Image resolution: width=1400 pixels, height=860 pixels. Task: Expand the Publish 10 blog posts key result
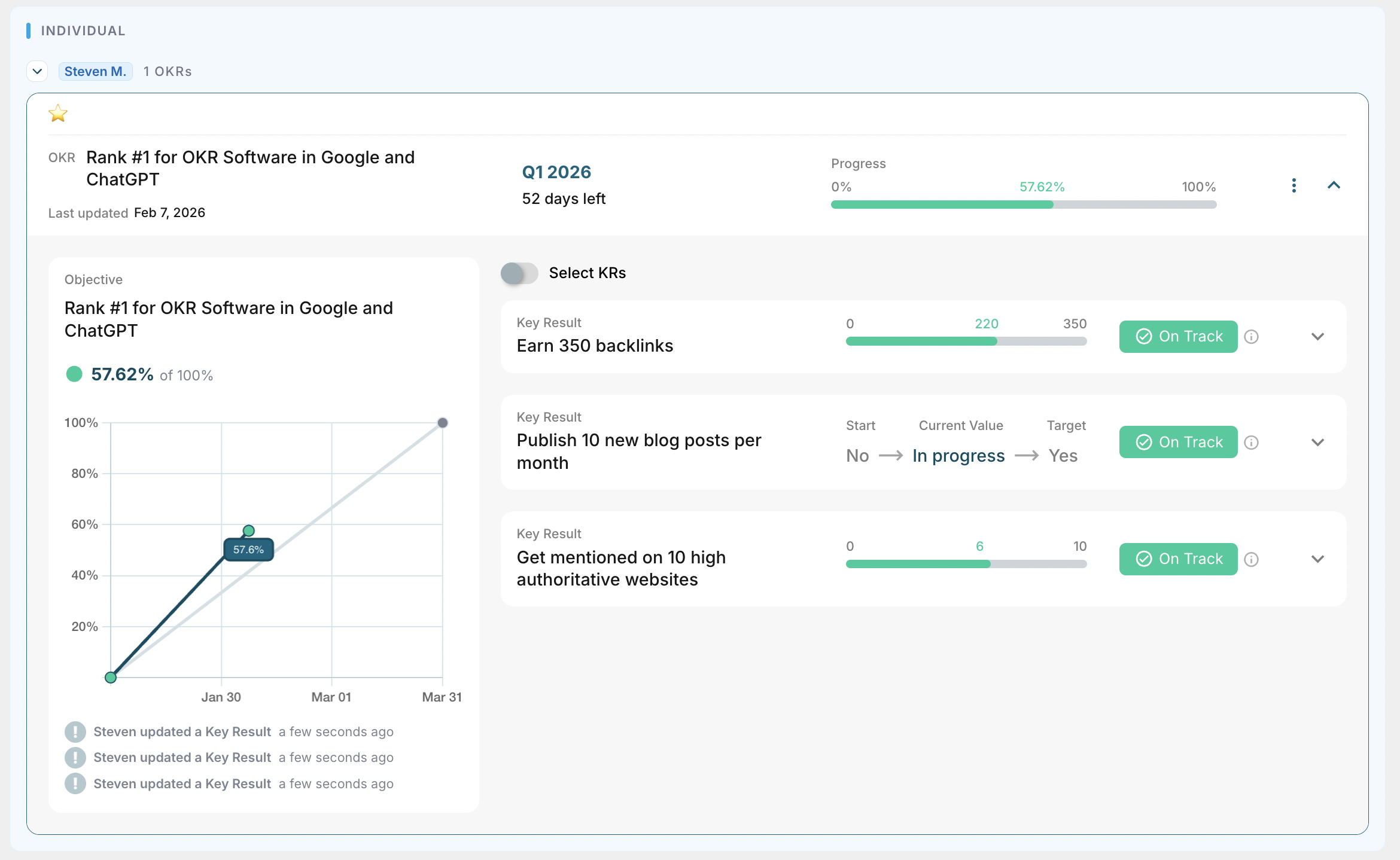click(1317, 443)
